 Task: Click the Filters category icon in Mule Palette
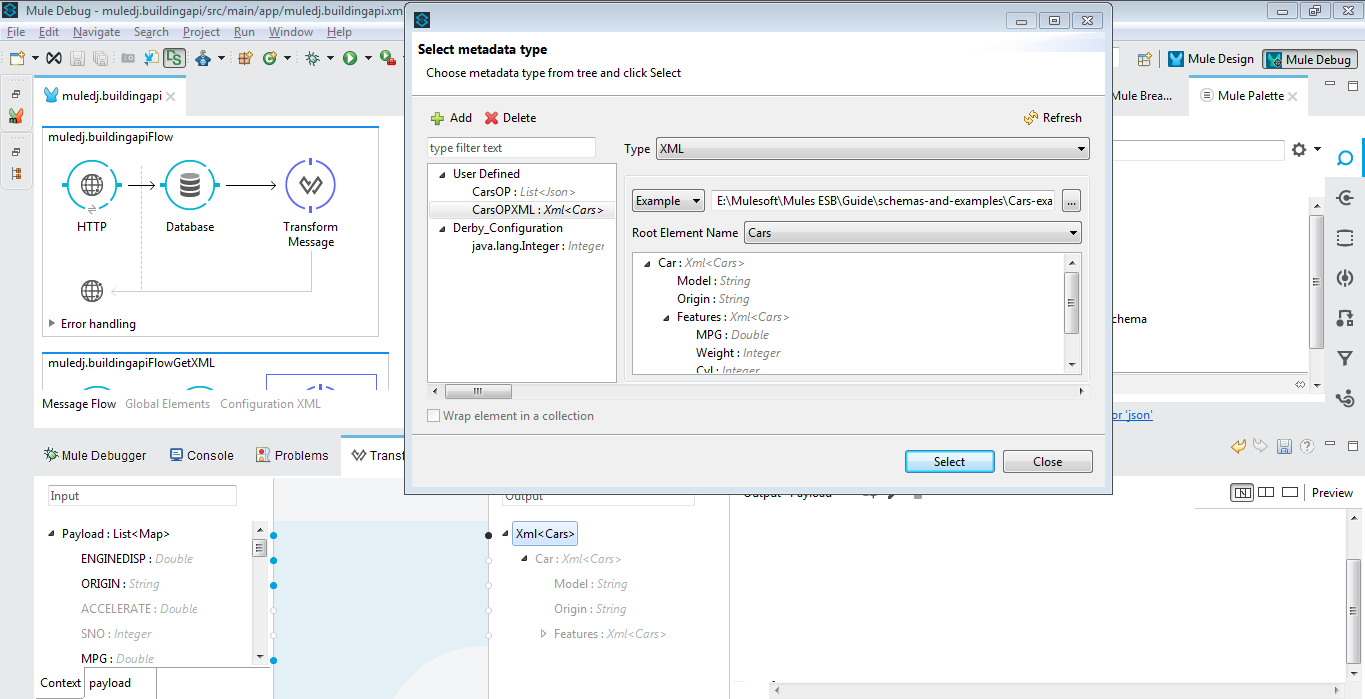click(x=1345, y=358)
